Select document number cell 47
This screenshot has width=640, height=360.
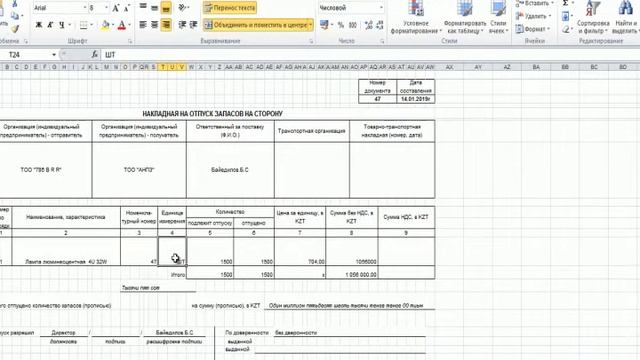(378, 99)
